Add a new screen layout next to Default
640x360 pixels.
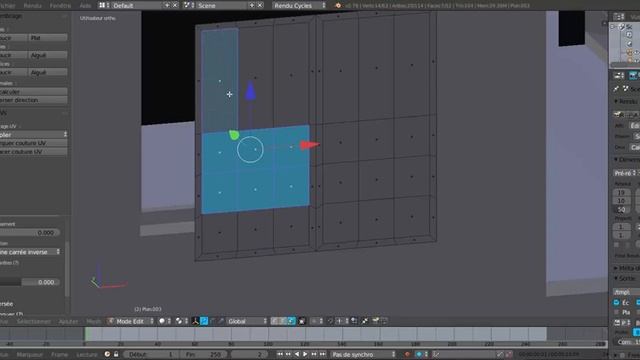(167, 5)
